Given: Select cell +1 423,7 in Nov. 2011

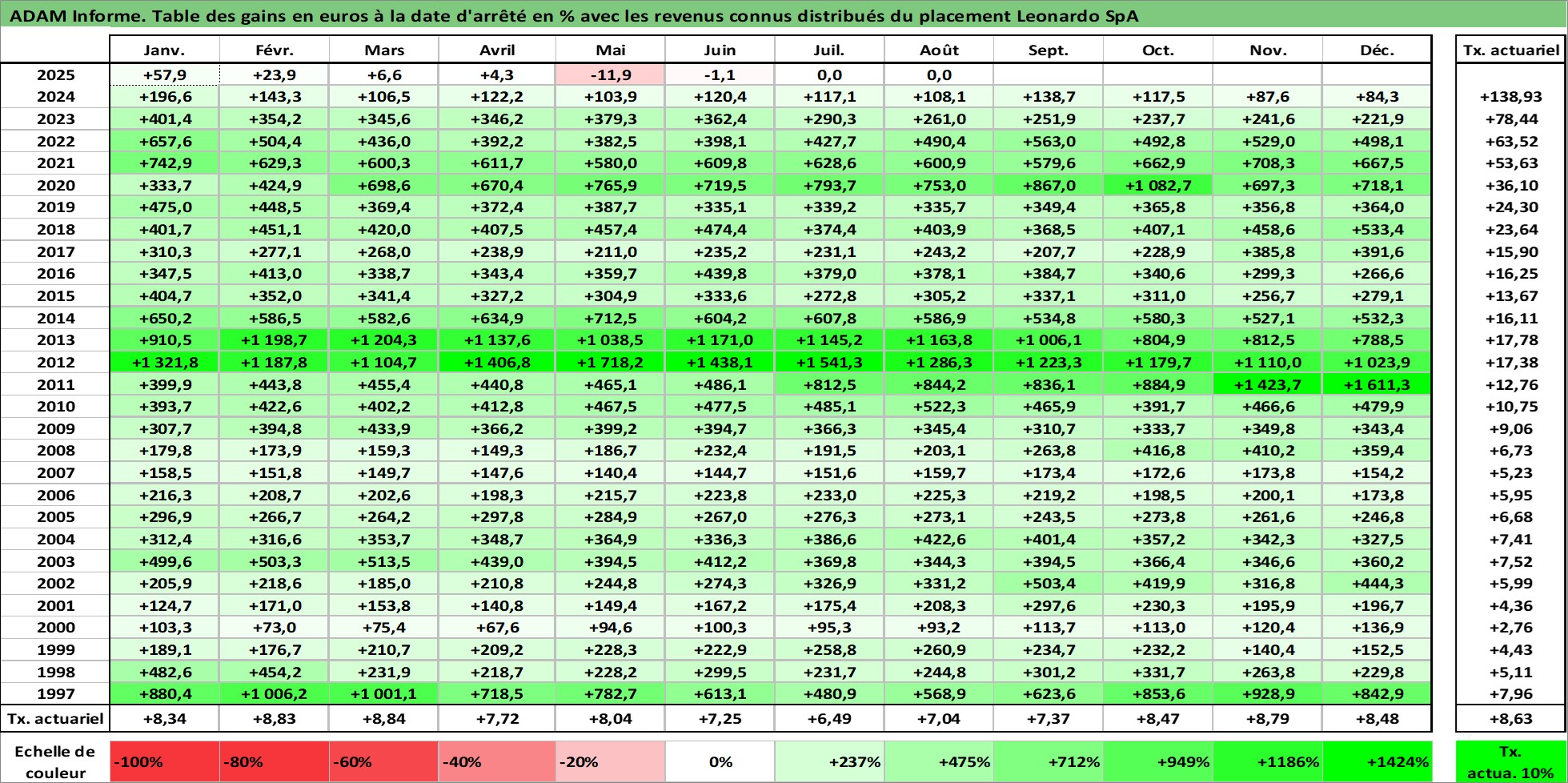Looking at the screenshot, I should 1268,384.
